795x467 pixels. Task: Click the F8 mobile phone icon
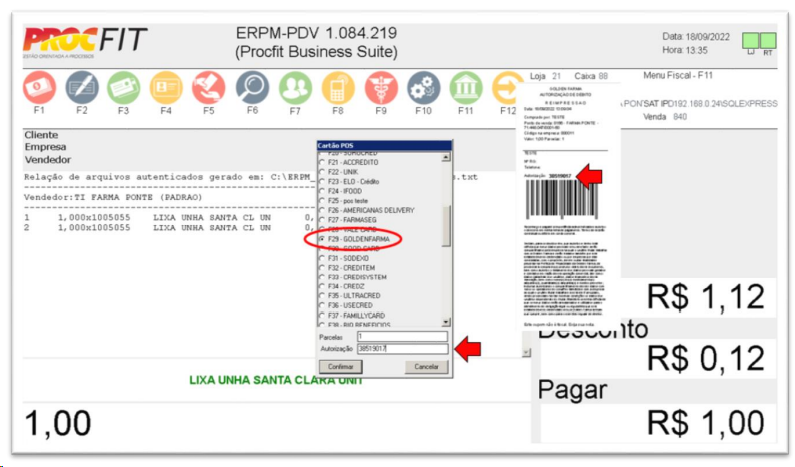point(338,88)
